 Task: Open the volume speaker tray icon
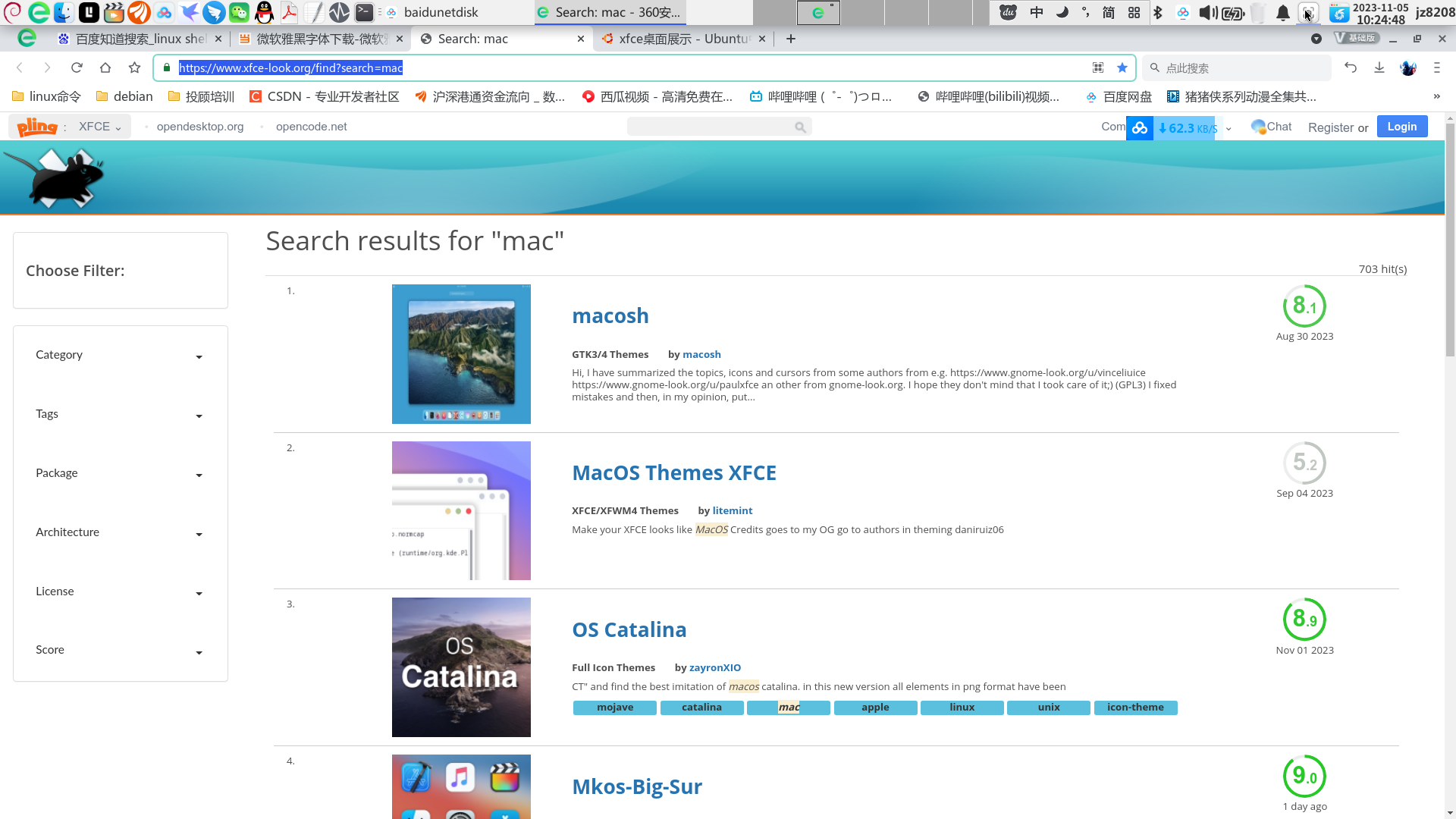1208,12
